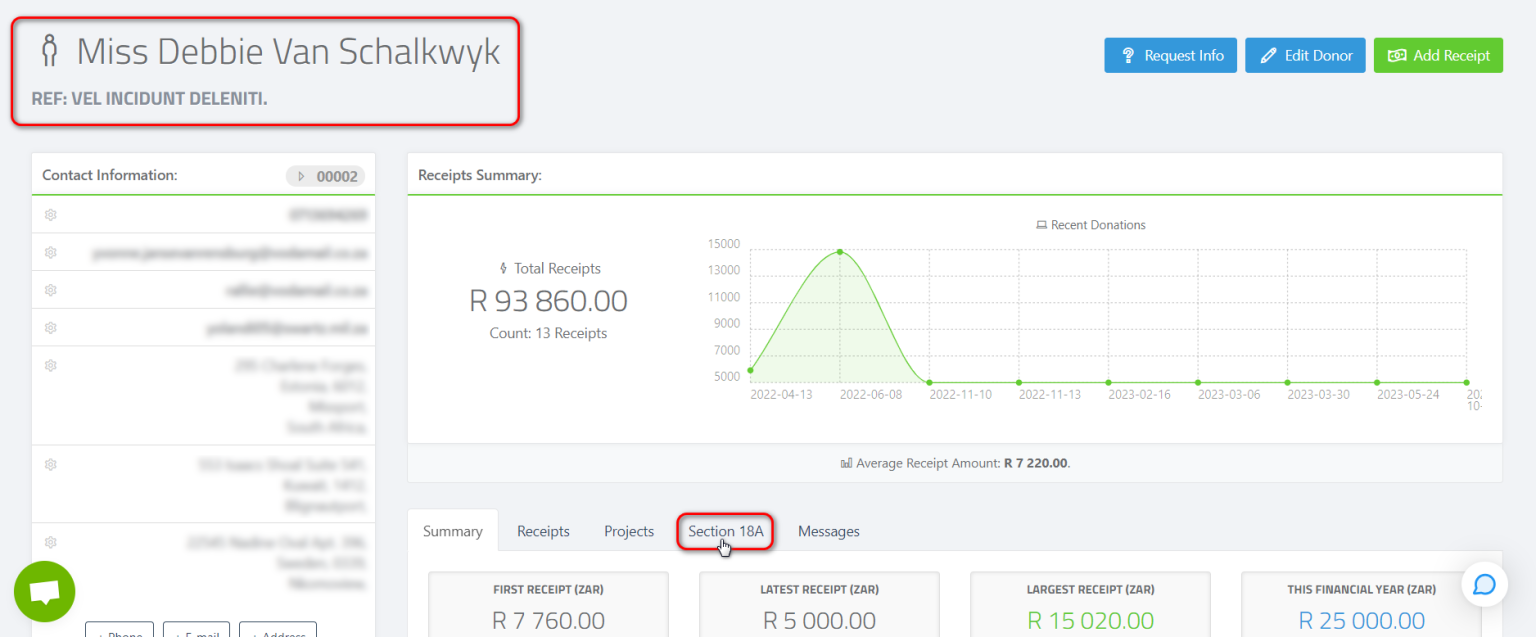Select the Projects tab
The image size is (1536, 637).
[x=629, y=531]
